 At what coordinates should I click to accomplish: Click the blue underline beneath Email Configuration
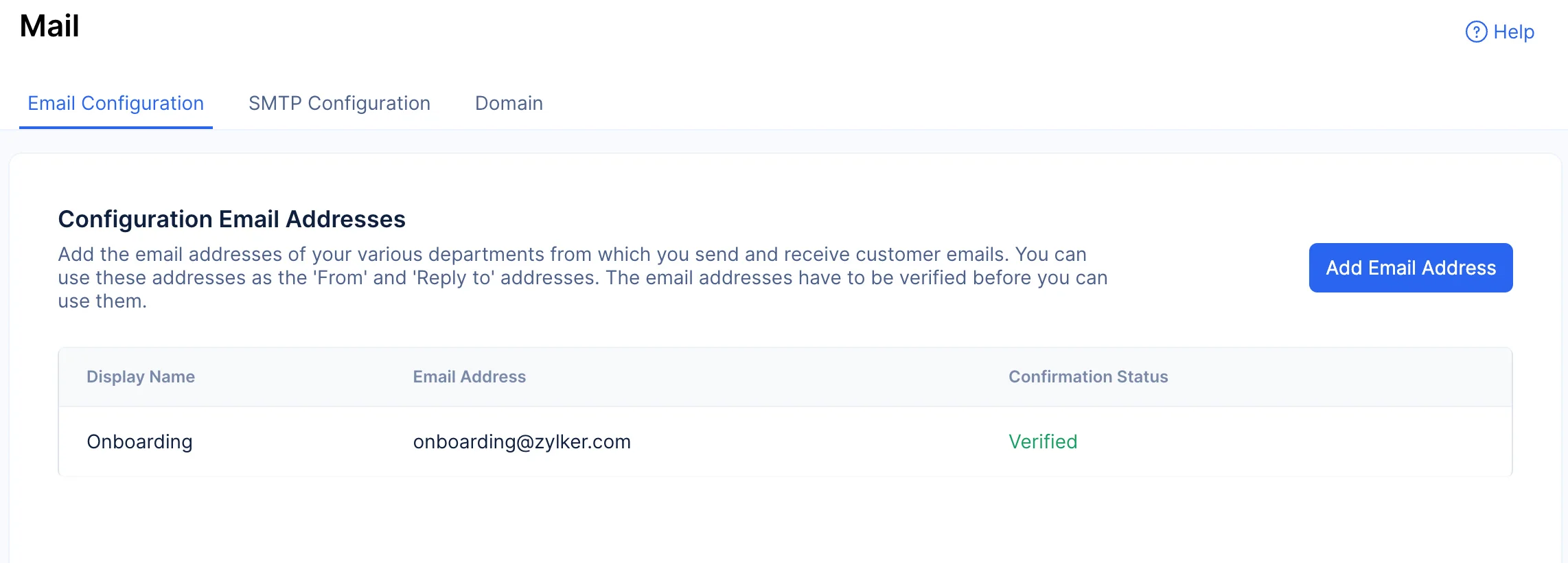[x=115, y=127]
